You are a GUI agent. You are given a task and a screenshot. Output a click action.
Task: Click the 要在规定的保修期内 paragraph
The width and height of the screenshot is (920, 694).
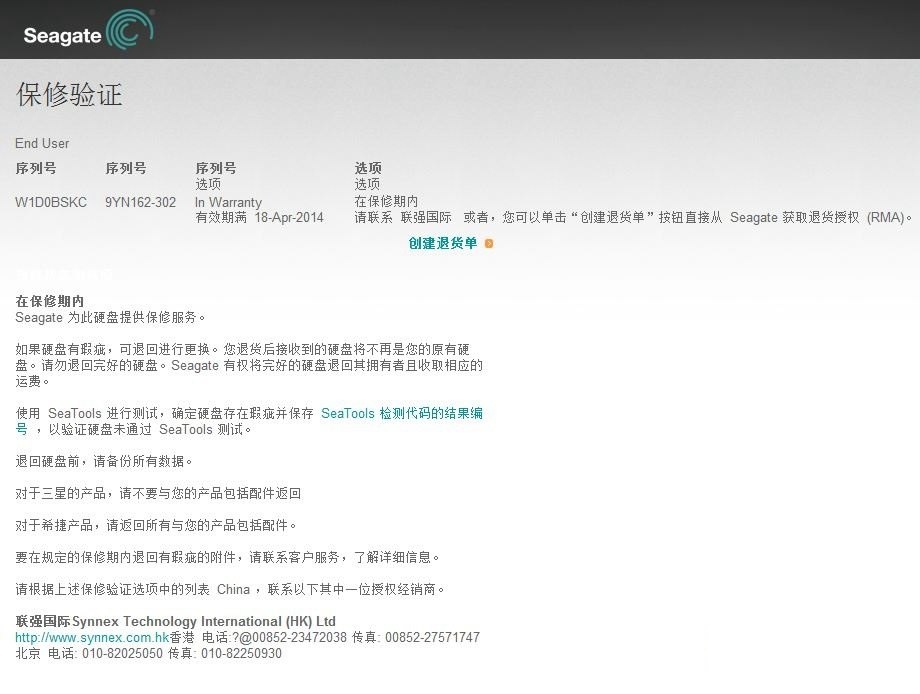coord(228,557)
